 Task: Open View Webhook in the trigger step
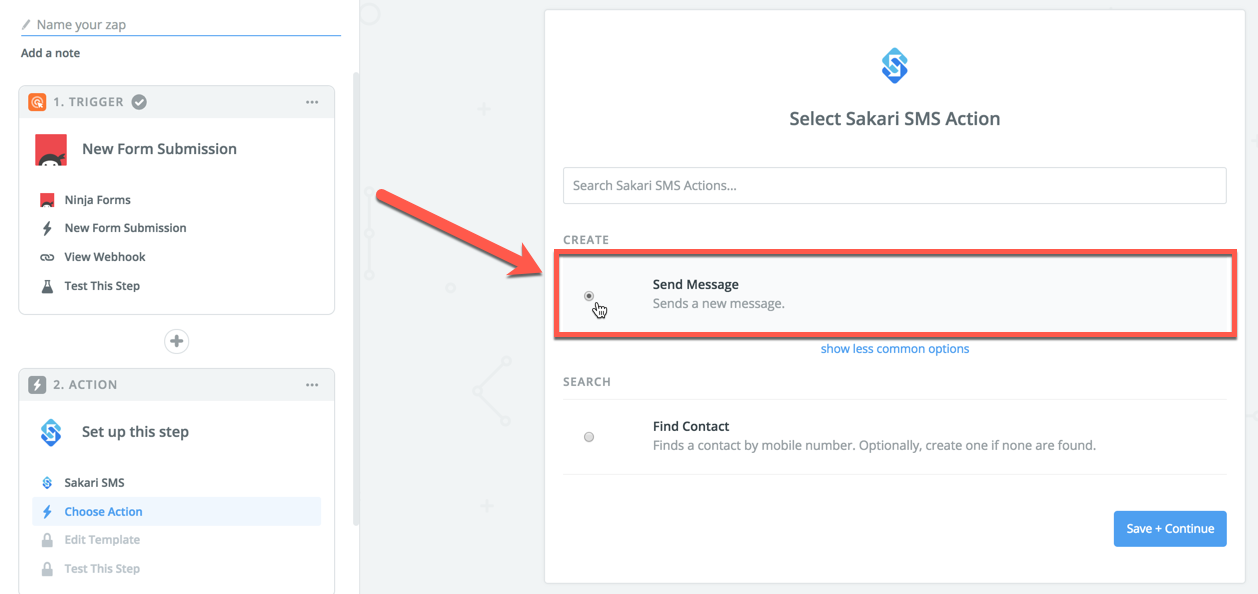click(x=105, y=257)
